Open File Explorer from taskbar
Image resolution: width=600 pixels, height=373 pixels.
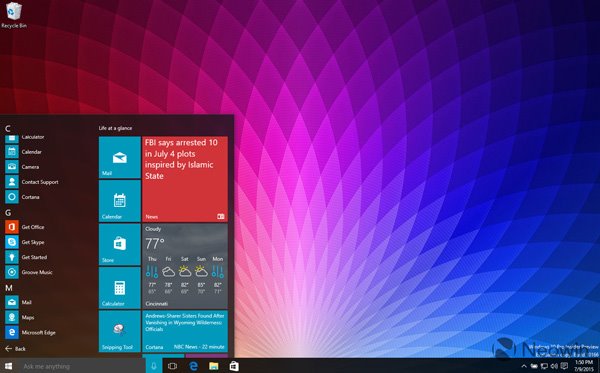pos(214,366)
